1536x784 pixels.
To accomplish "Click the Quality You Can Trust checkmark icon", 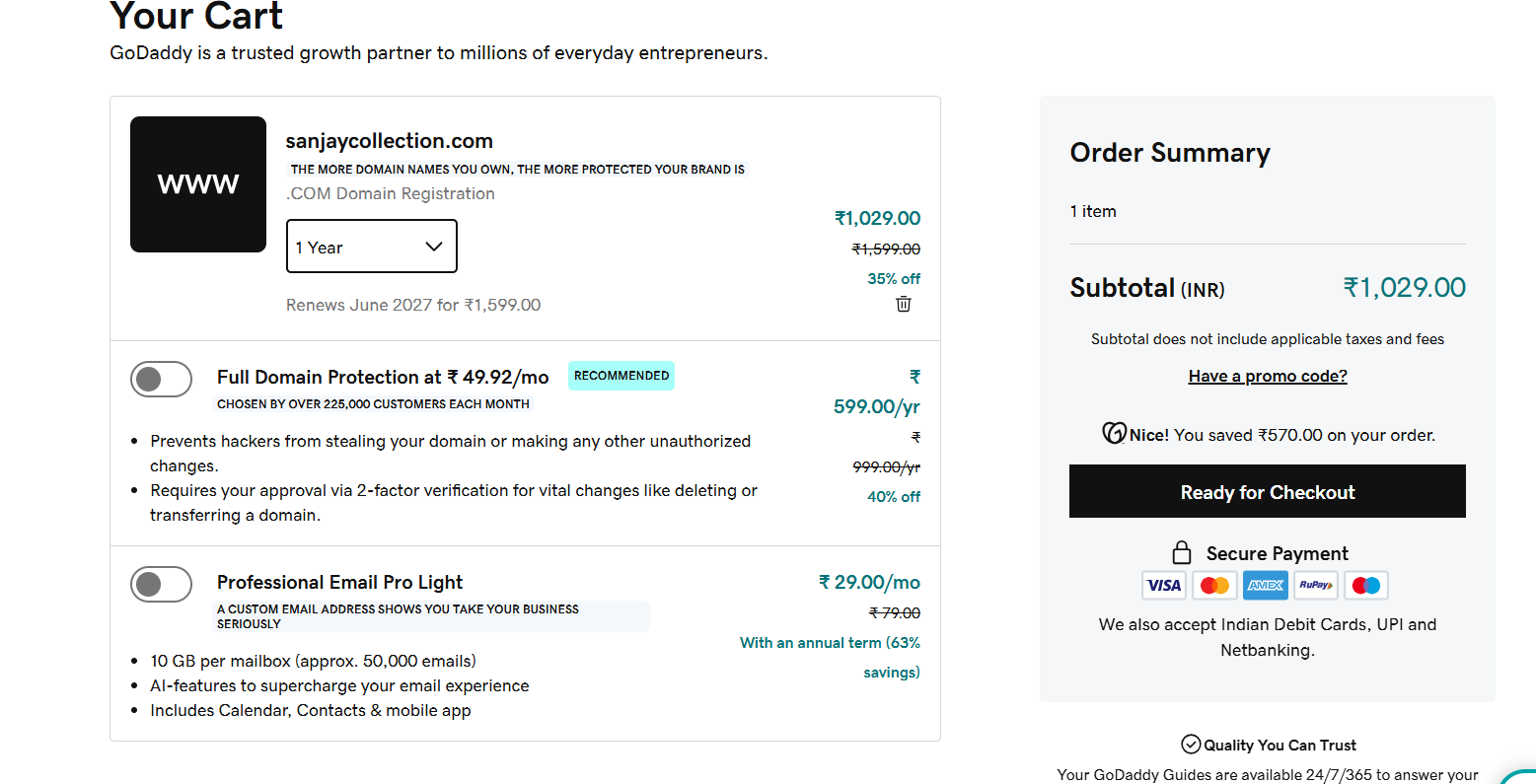I will coord(1191,745).
